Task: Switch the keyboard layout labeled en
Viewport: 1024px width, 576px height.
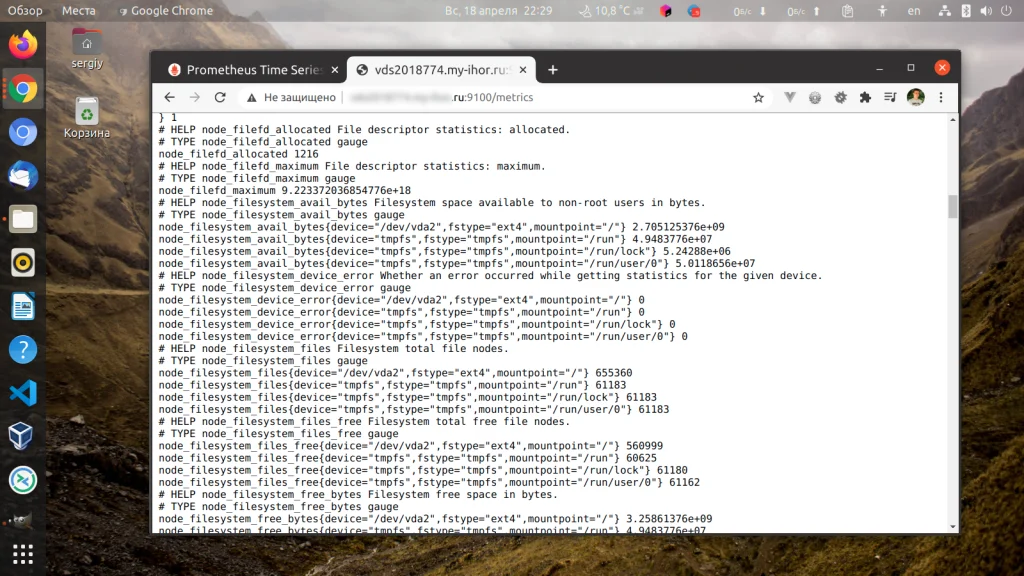Action: coord(913,11)
